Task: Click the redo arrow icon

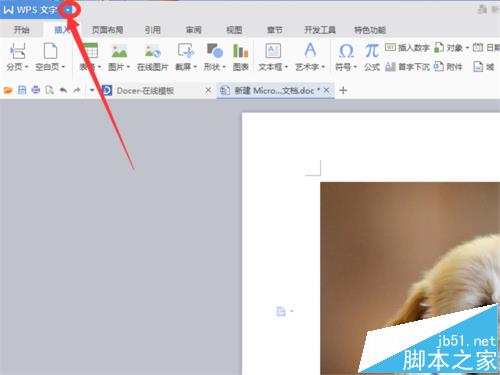Action: (77, 90)
